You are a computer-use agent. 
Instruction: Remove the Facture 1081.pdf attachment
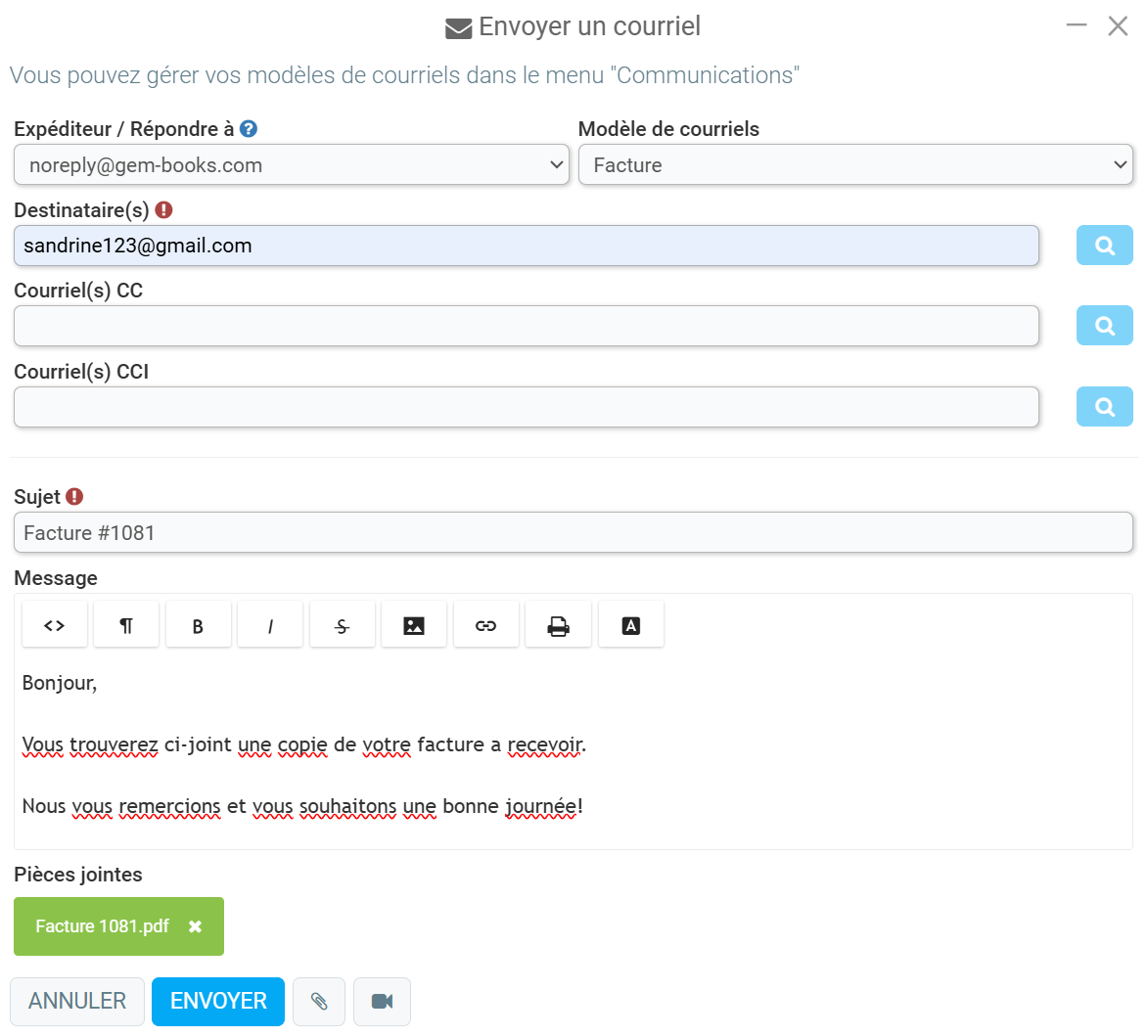coord(195,926)
